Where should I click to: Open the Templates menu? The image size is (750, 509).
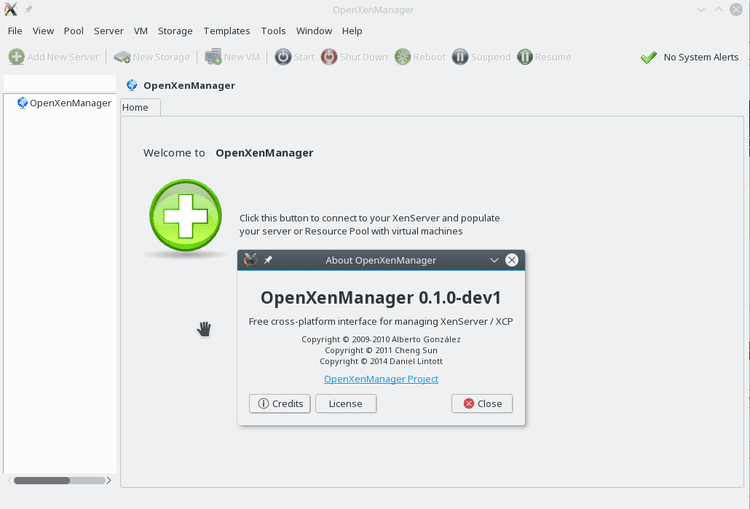(227, 31)
